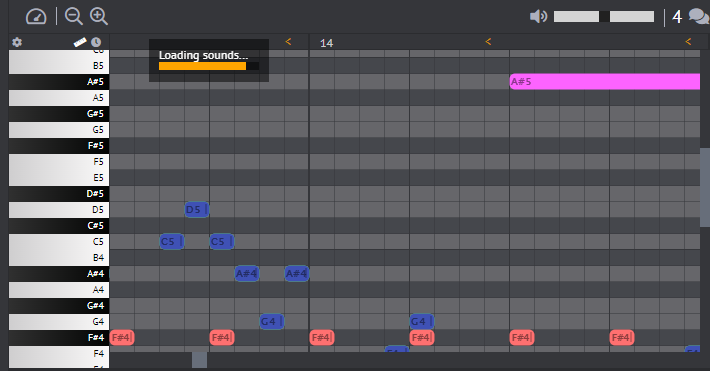This screenshot has width=710, height=371.
Task: Play the F5 piano key
Action: pyautogui.click(x=59, y=162)
